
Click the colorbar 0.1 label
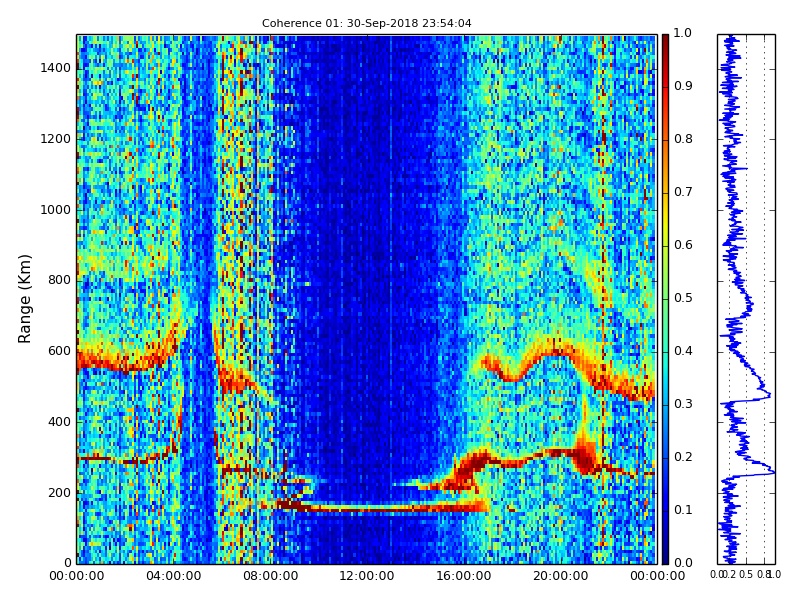point(683,510)
